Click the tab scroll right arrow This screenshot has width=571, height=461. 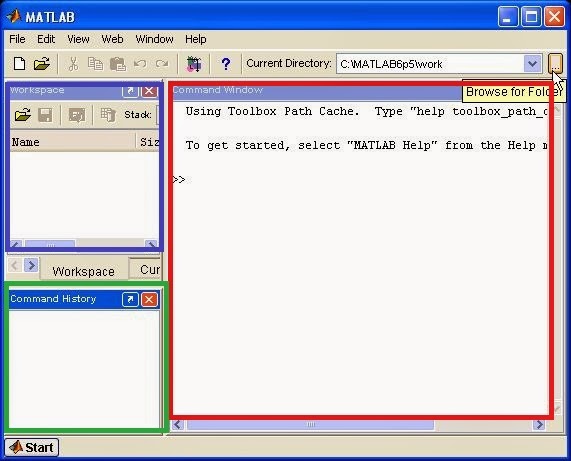31,265
